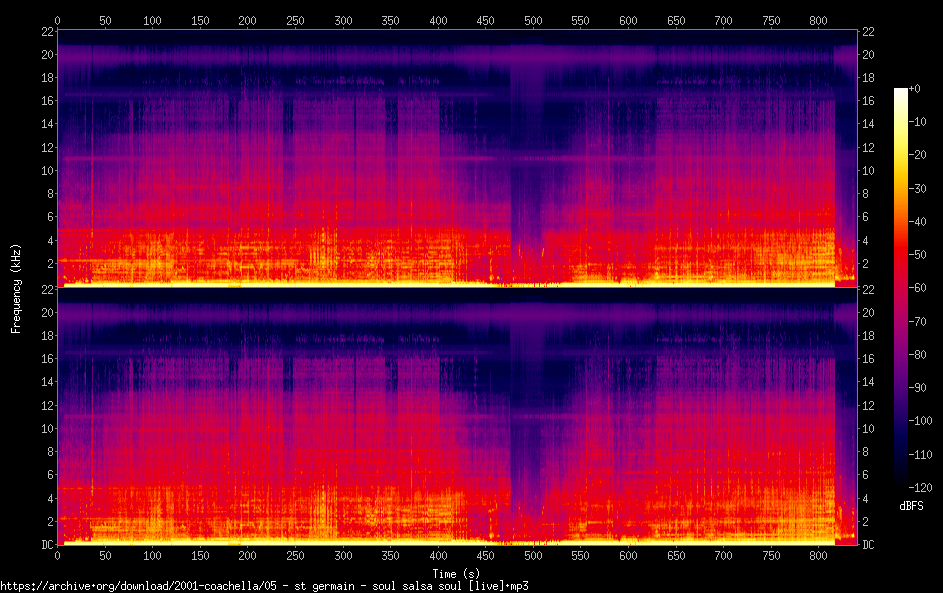Viewport: 943px width, 593px height.
Task: Click the "-70" colorbar scale value
Action: pyautogui.click(x=917, y=322)
